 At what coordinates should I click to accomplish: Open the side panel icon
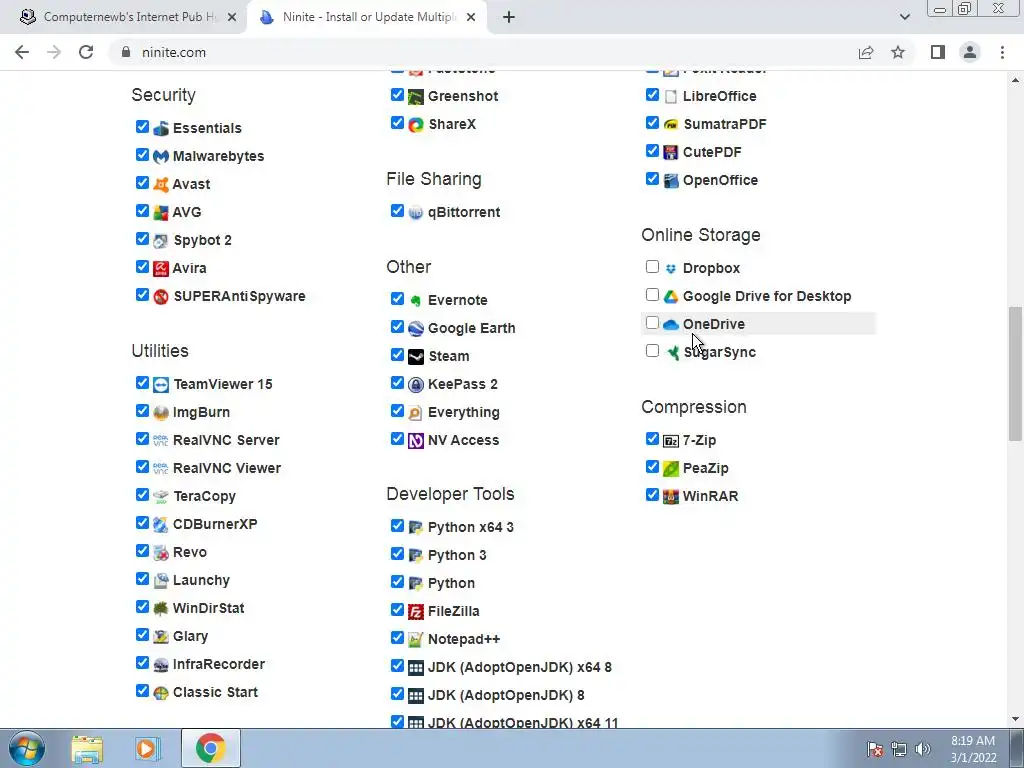pos(938,52)
